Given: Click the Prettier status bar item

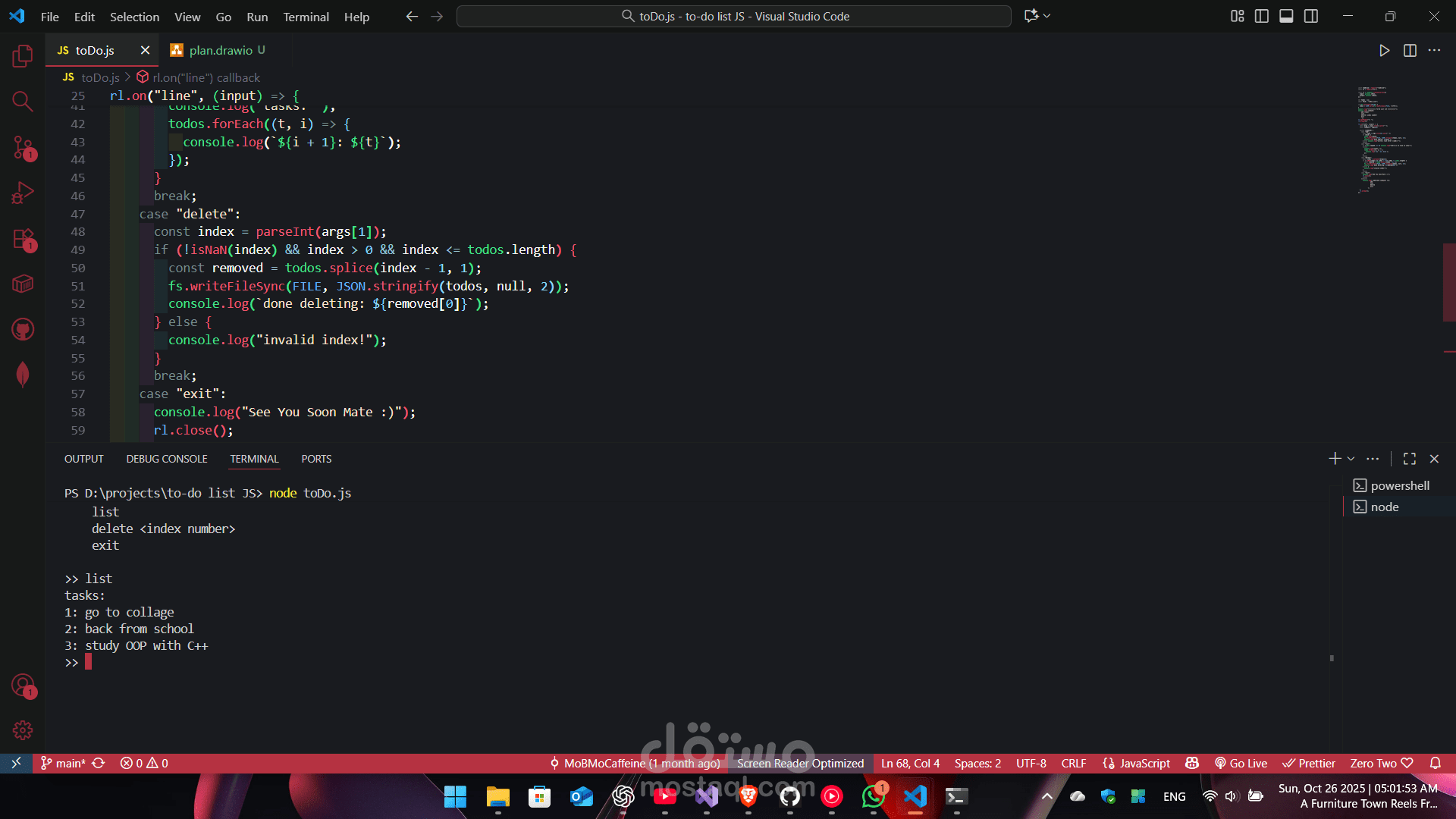Looking at the screenshot, I should pyautogui.click(x=1310, y=763).
